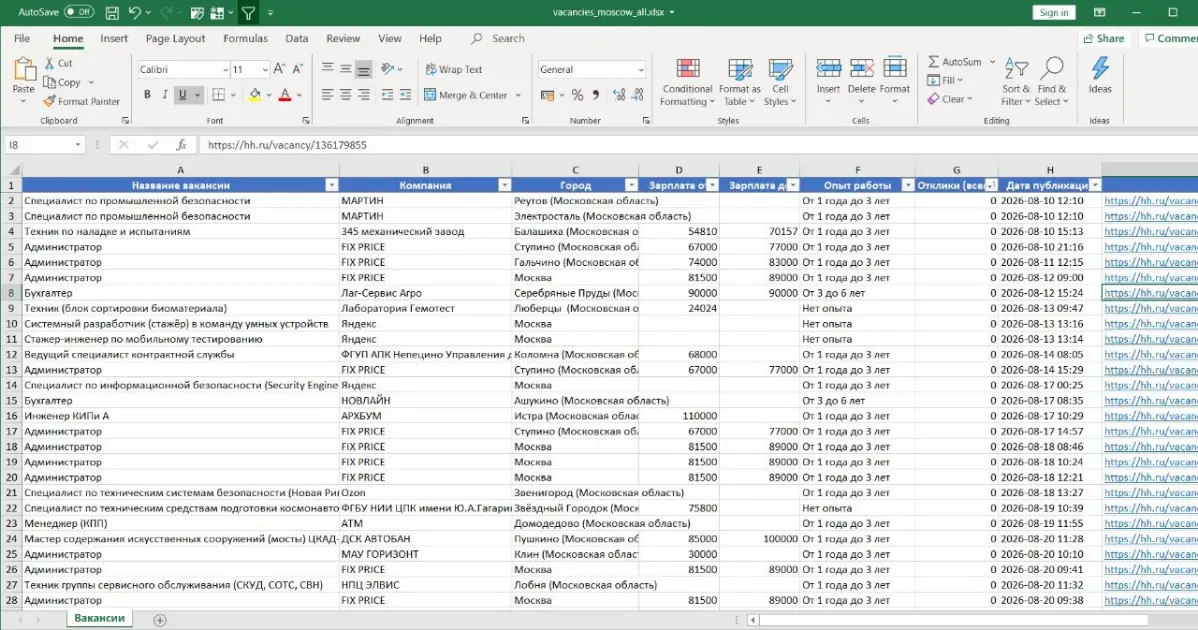Activate the Format Painter
The image size is (1198, 630).
coord(82,102)
